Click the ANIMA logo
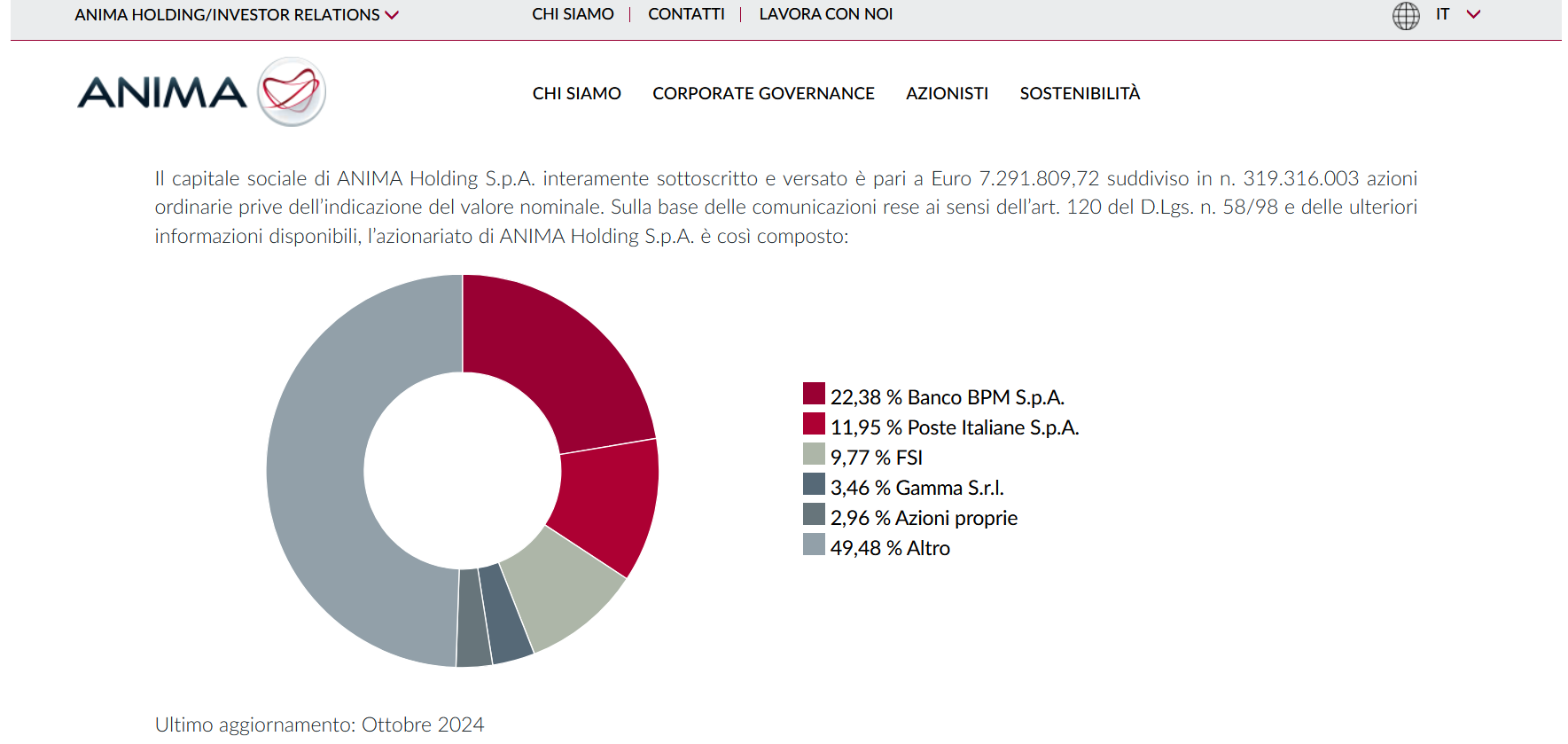This screenshot has height=744, width=1568. tap(202, 92)
